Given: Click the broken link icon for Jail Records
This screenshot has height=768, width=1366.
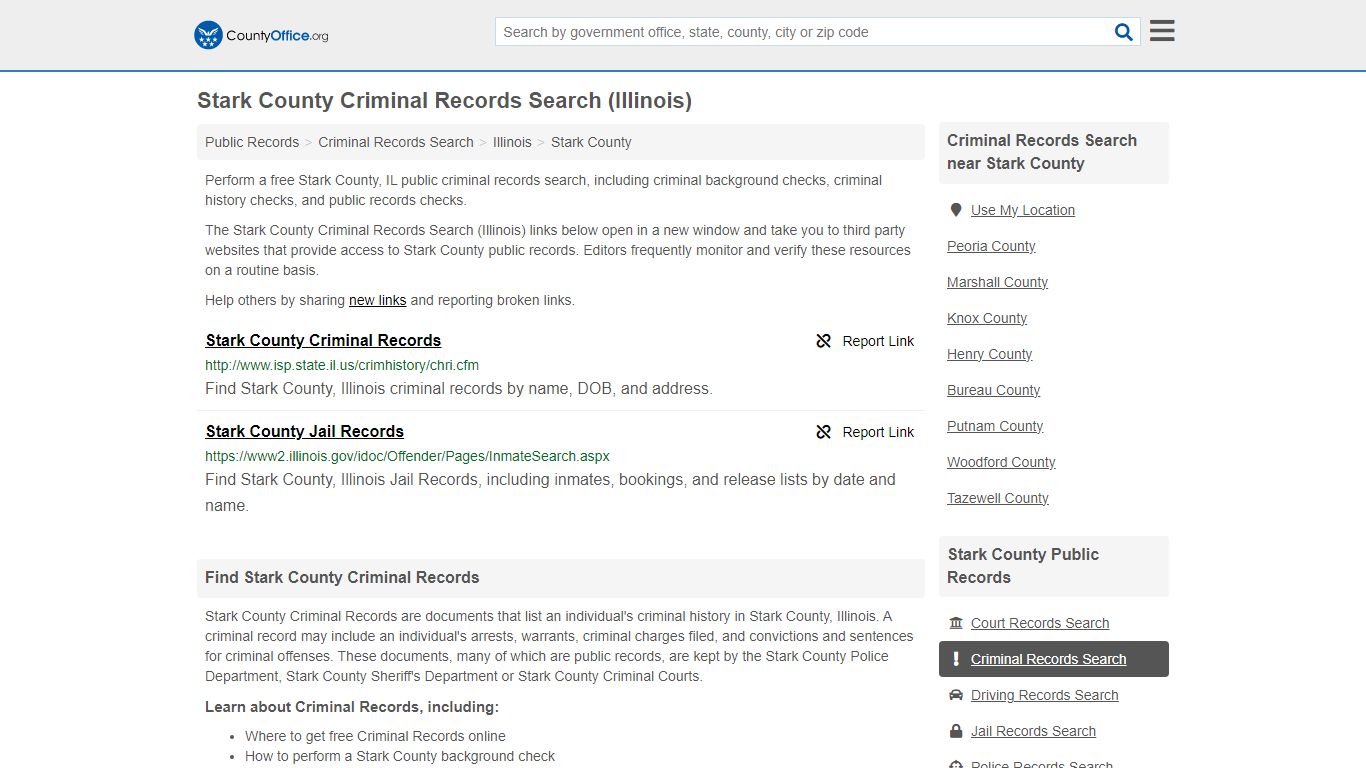Looking at the screenshot, I should click(824, 432).
